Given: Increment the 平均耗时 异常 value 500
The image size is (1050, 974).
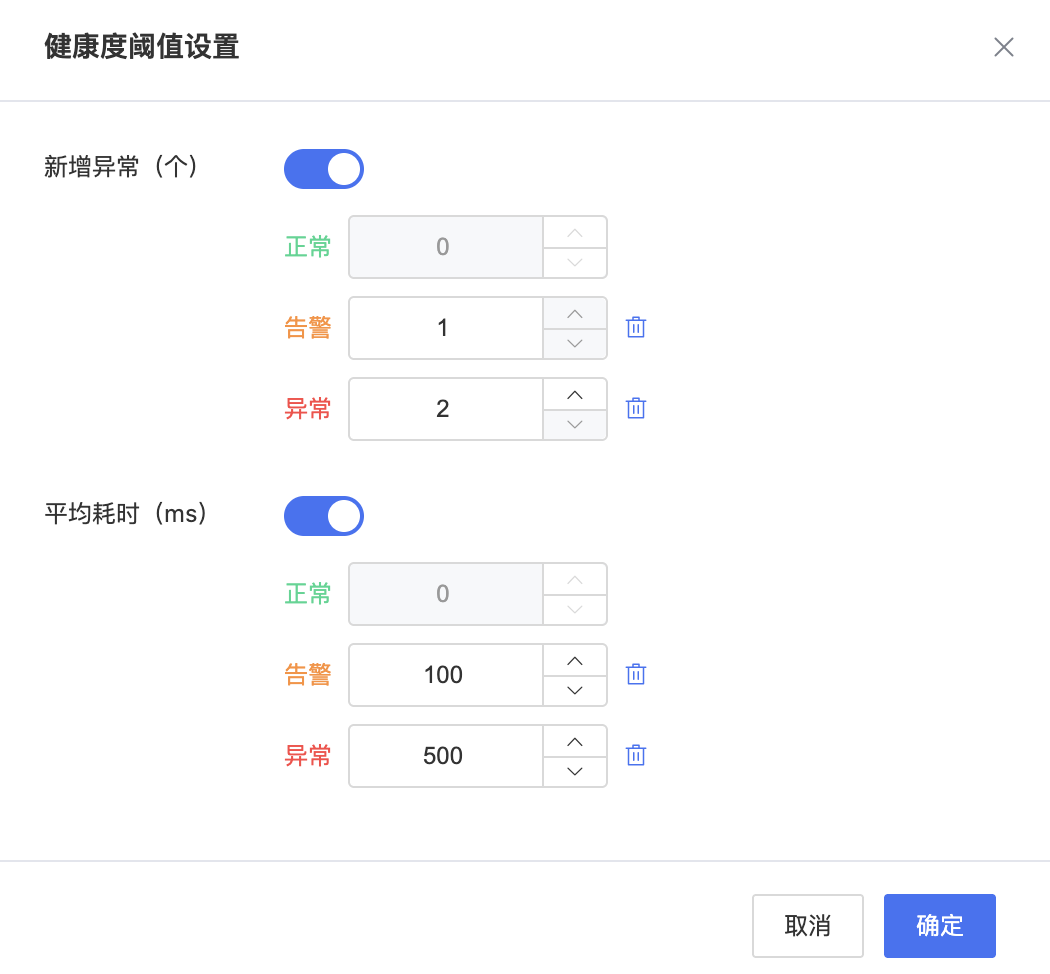Looking at the screenshot, I should [x=575, y=741].
